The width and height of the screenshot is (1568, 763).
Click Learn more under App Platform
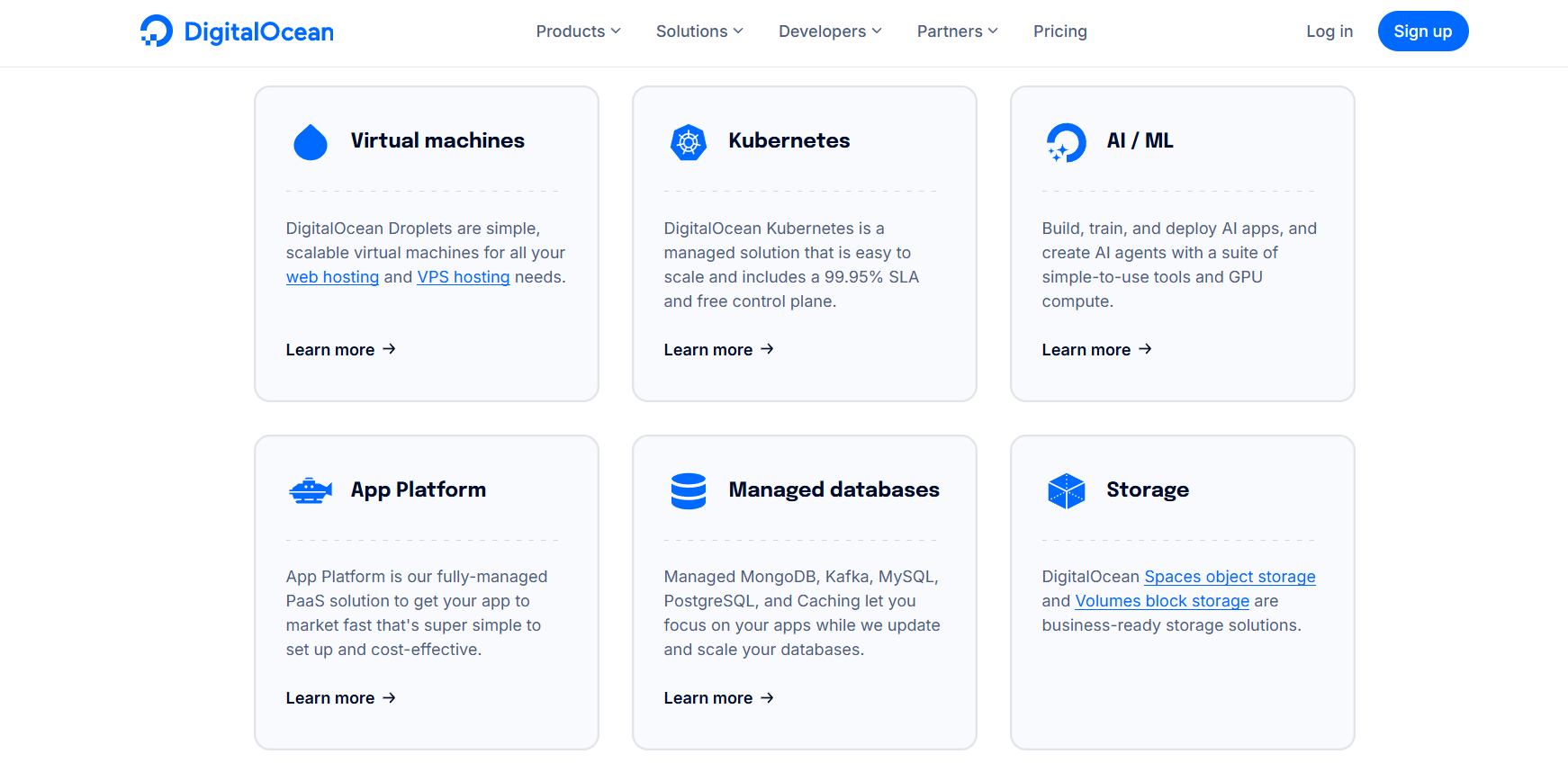point(340,698)
